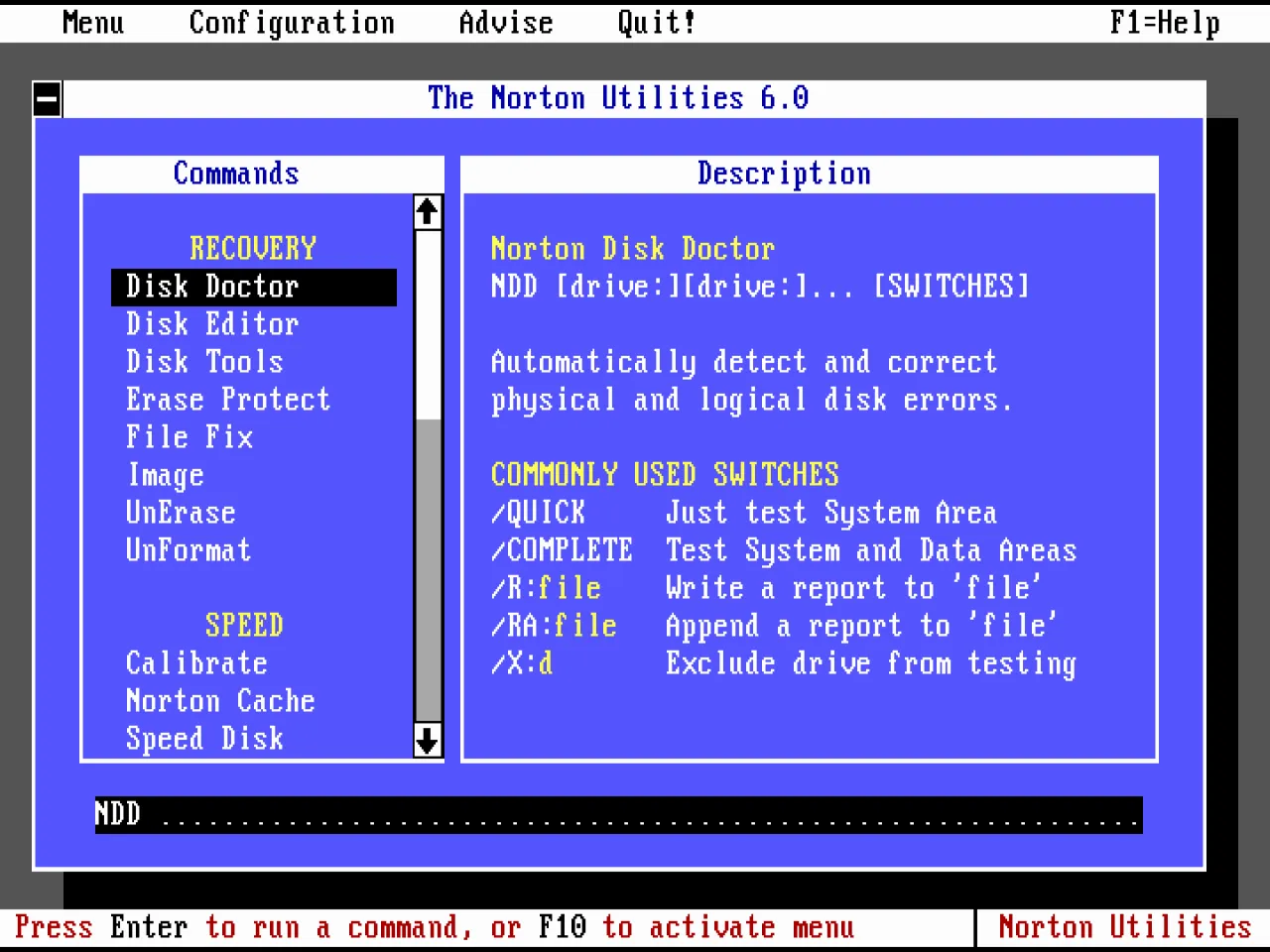
Task: Select the UnFormat recovery tool
Action: point(189,550)
